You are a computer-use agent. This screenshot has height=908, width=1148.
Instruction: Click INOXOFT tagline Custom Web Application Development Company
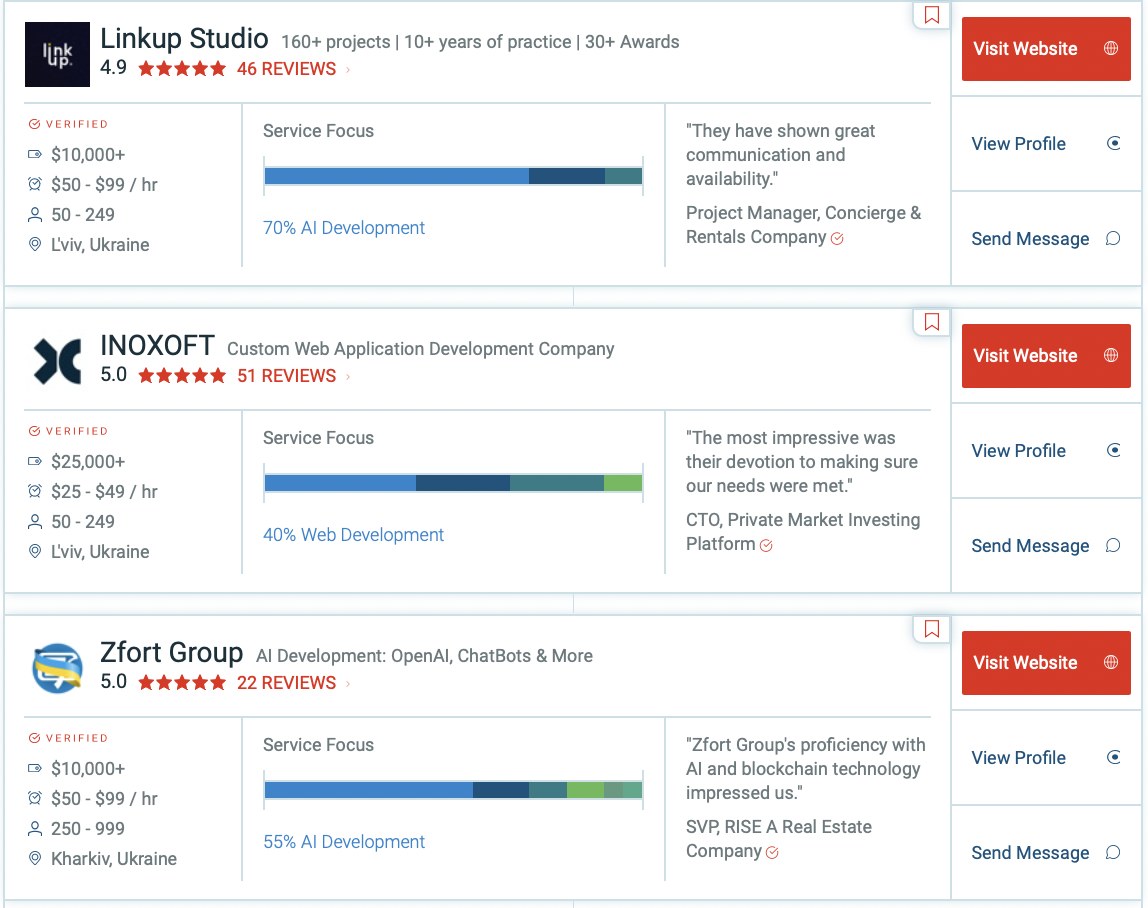420,349
